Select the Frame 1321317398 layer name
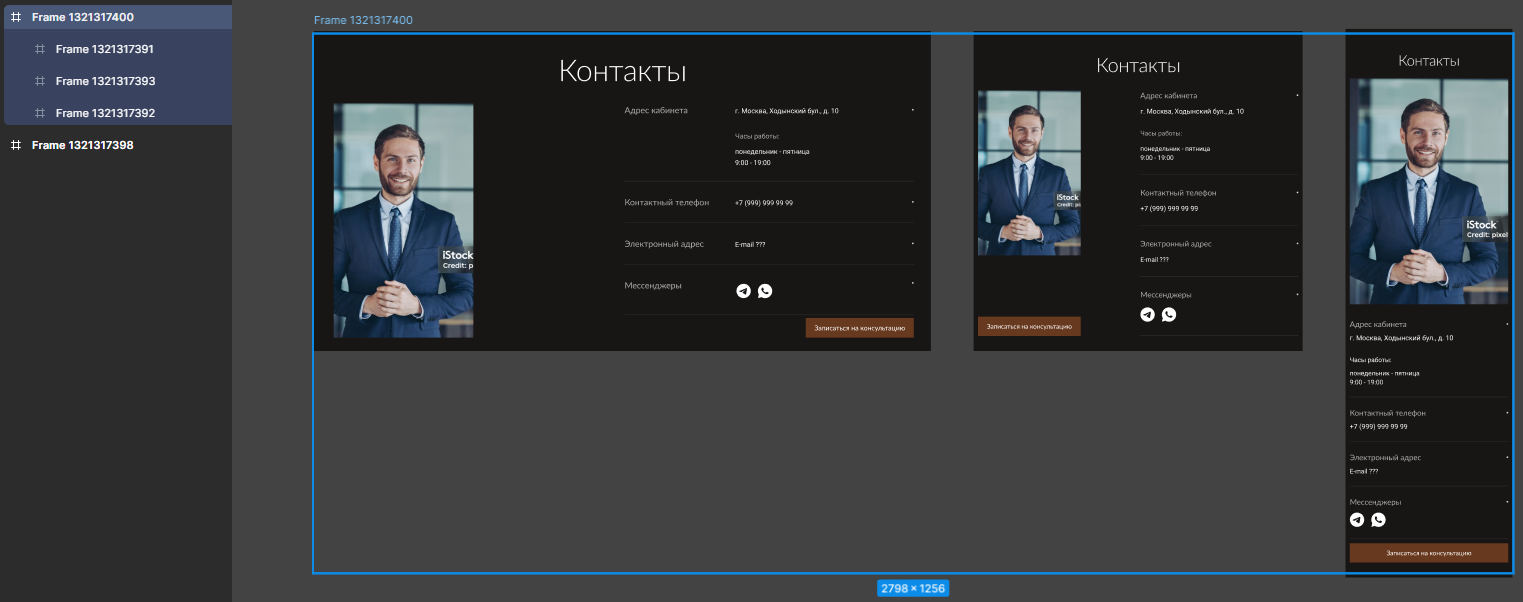1523x602 pixels. click(82, 145)
